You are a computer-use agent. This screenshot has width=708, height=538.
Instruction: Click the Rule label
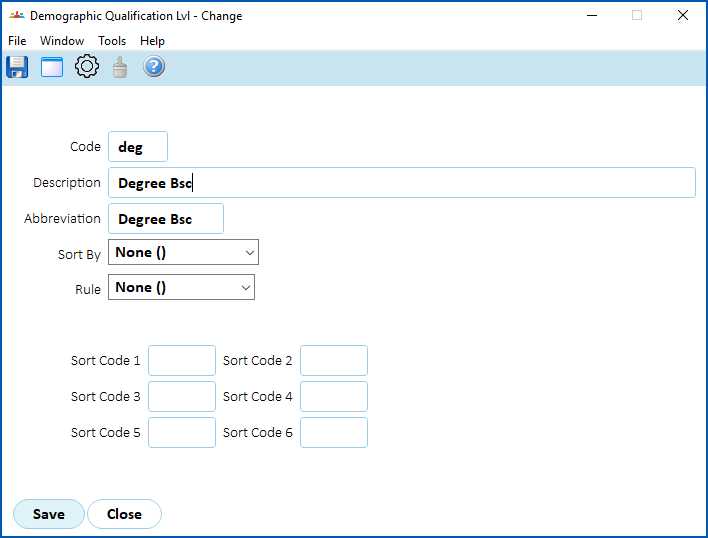88,289
